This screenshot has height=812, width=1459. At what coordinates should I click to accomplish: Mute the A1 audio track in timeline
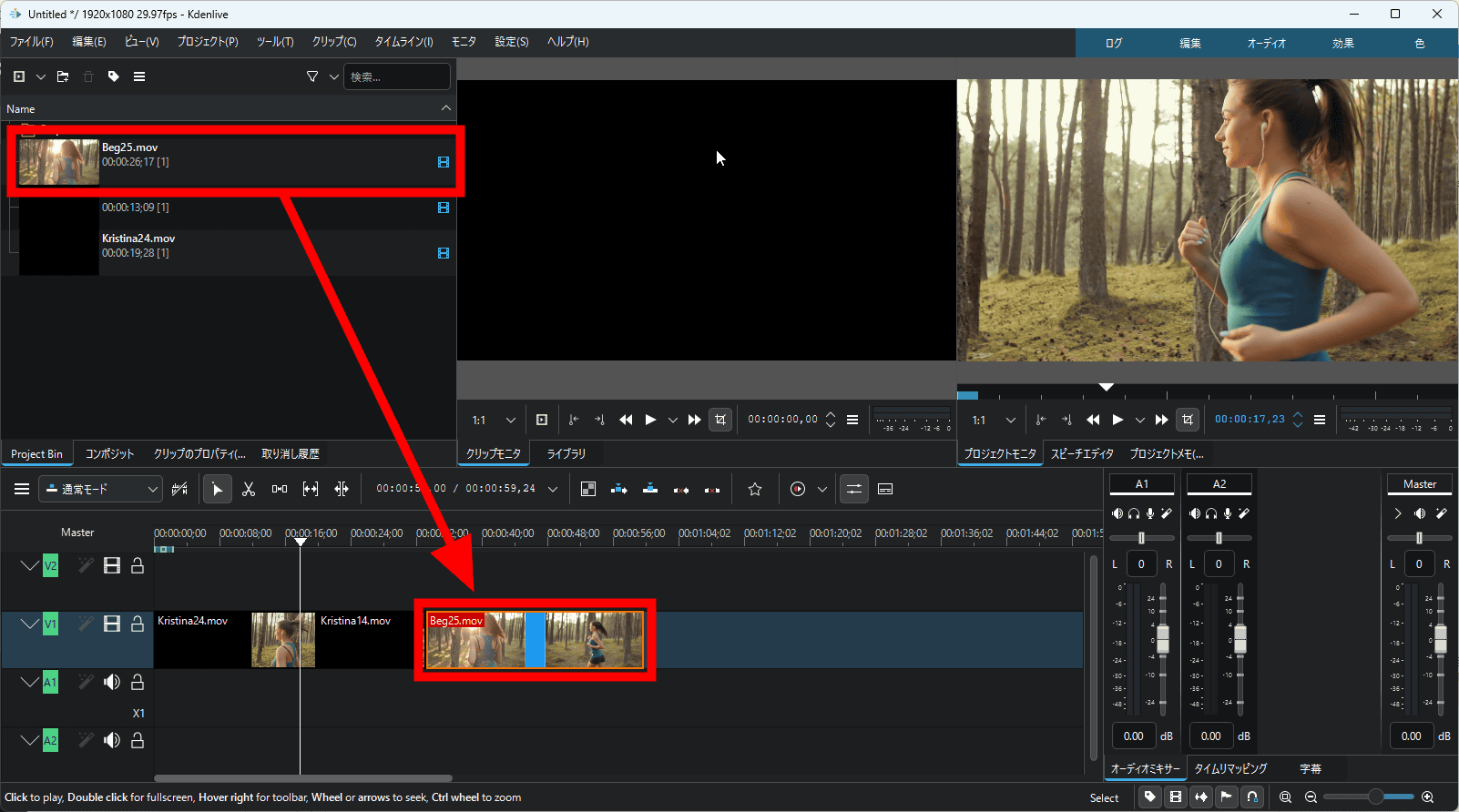click(112, 682)
